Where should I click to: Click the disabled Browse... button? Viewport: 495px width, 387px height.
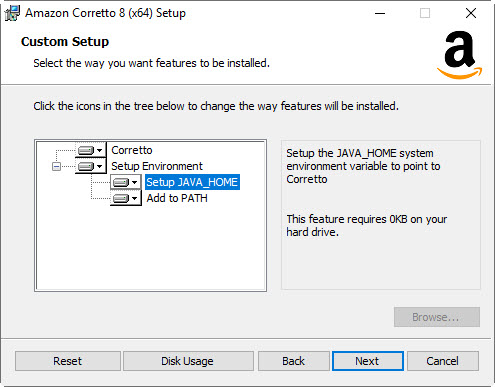[437, 317]
